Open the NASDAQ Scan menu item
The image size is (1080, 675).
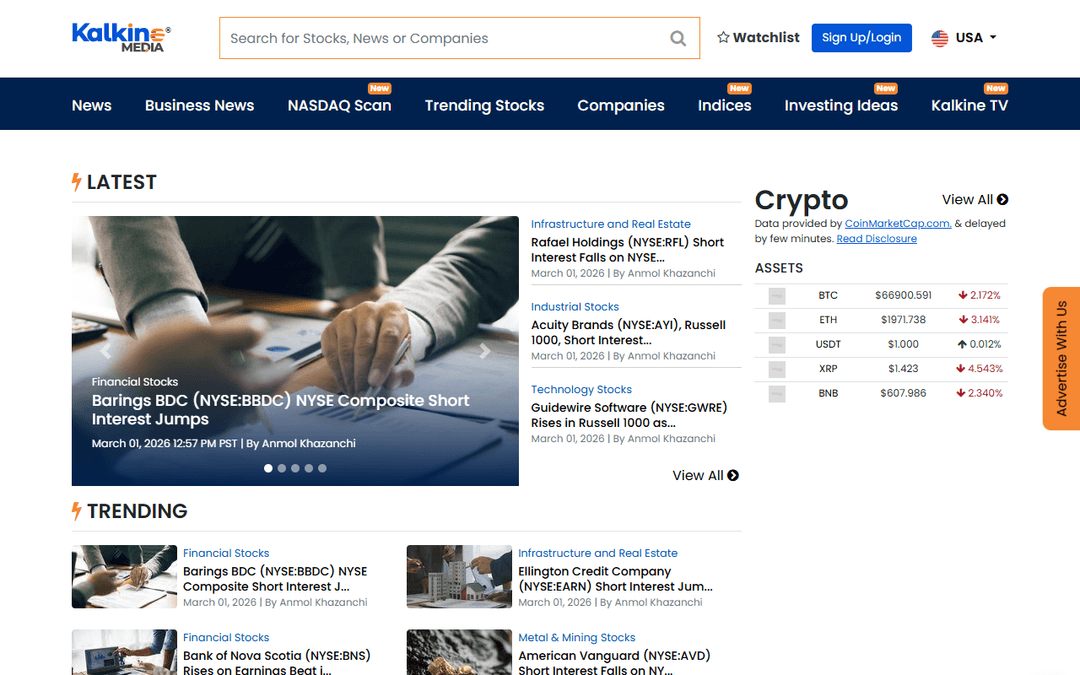pos(340,105)
